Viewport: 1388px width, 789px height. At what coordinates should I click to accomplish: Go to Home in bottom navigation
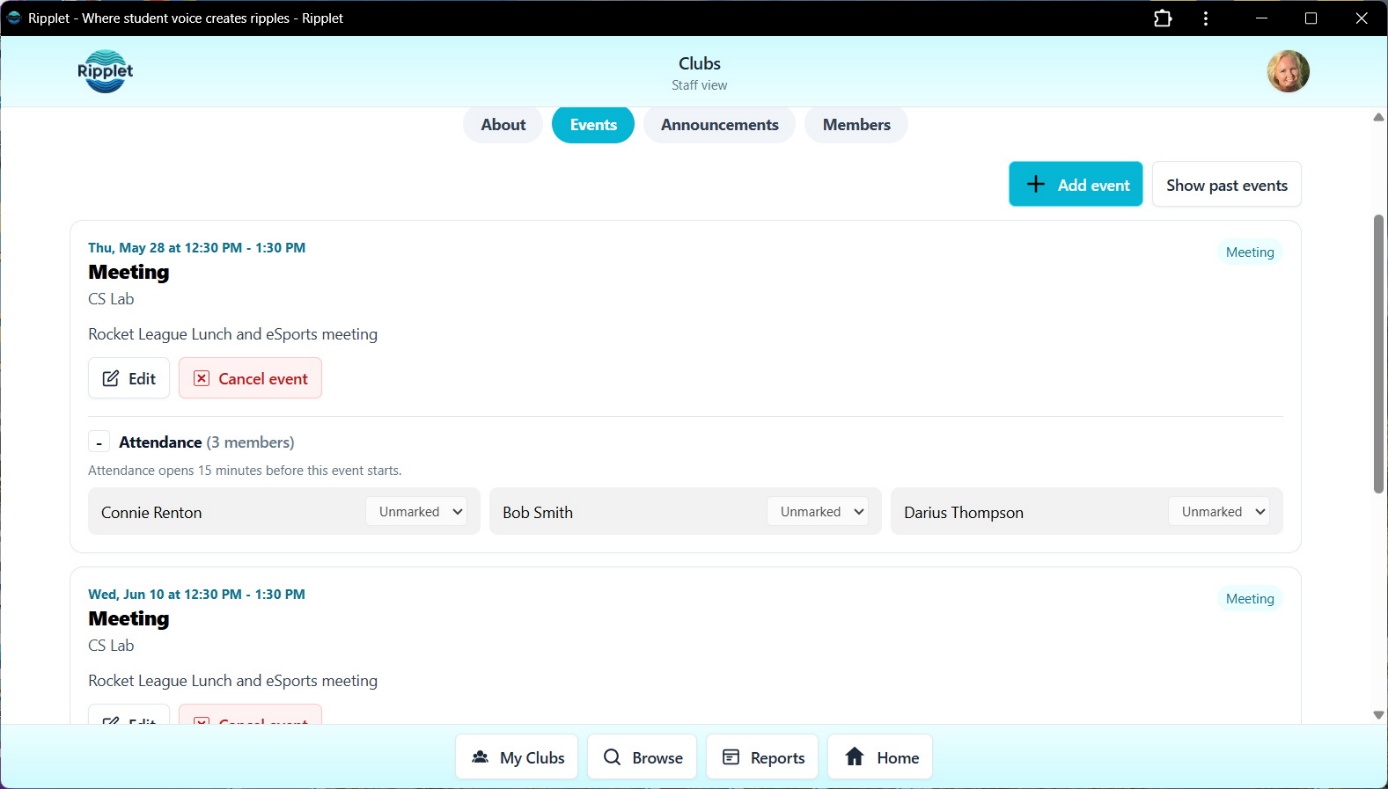click(x=881, y=757)
